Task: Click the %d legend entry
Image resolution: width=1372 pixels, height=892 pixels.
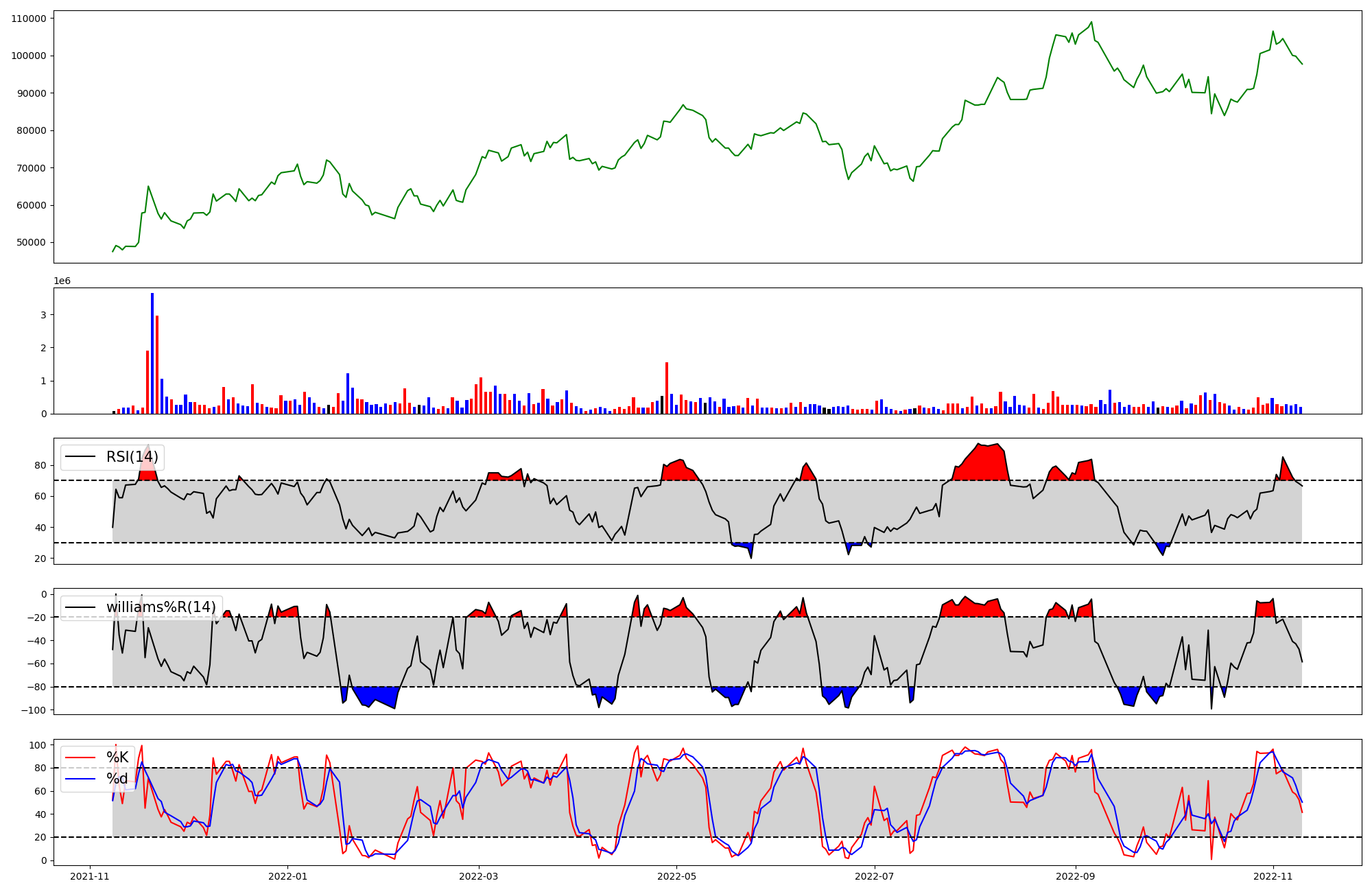Action: coord(117,779)
